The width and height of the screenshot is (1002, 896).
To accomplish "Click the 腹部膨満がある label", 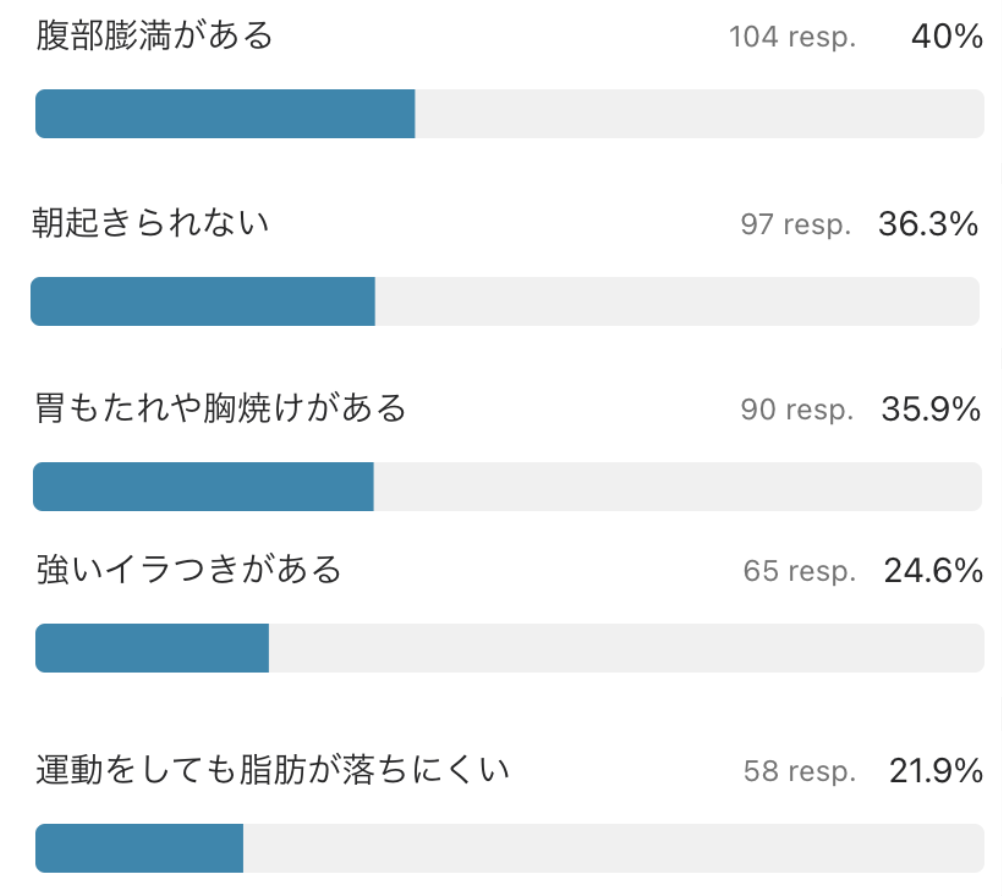I will coord(155,35).
